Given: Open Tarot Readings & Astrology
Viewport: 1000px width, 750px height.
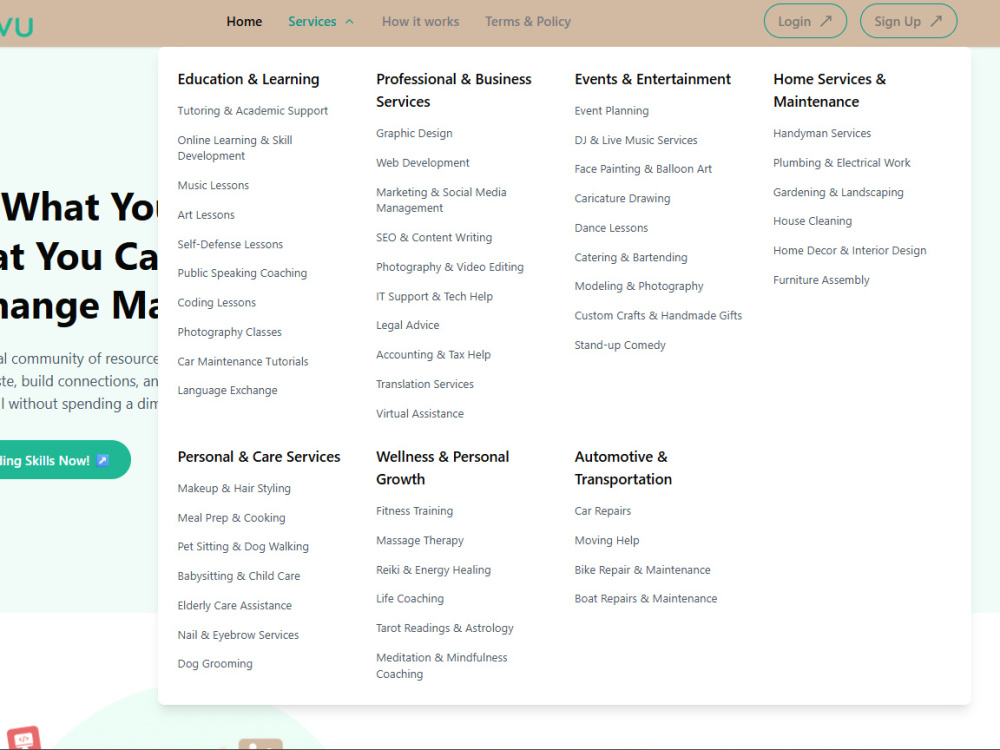Looking at the screenshot, I should click(445, 628).
